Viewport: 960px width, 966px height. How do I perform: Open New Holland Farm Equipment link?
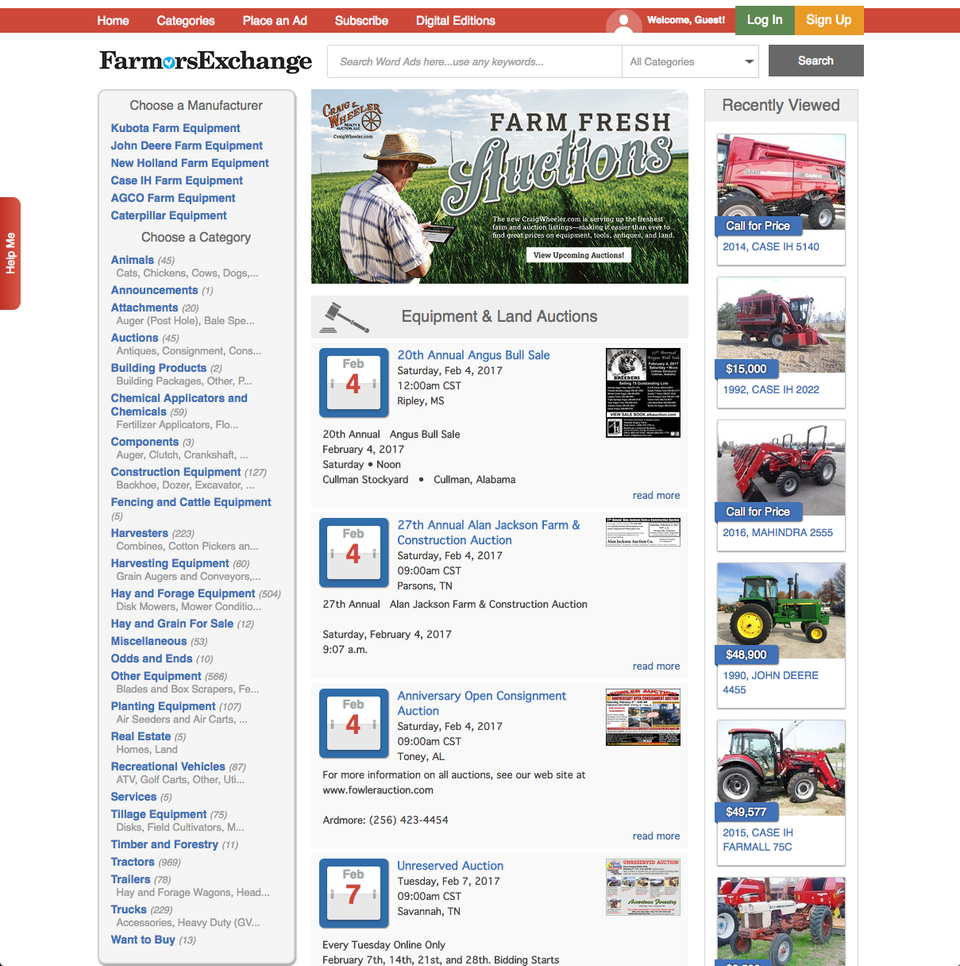pos(190,163)
